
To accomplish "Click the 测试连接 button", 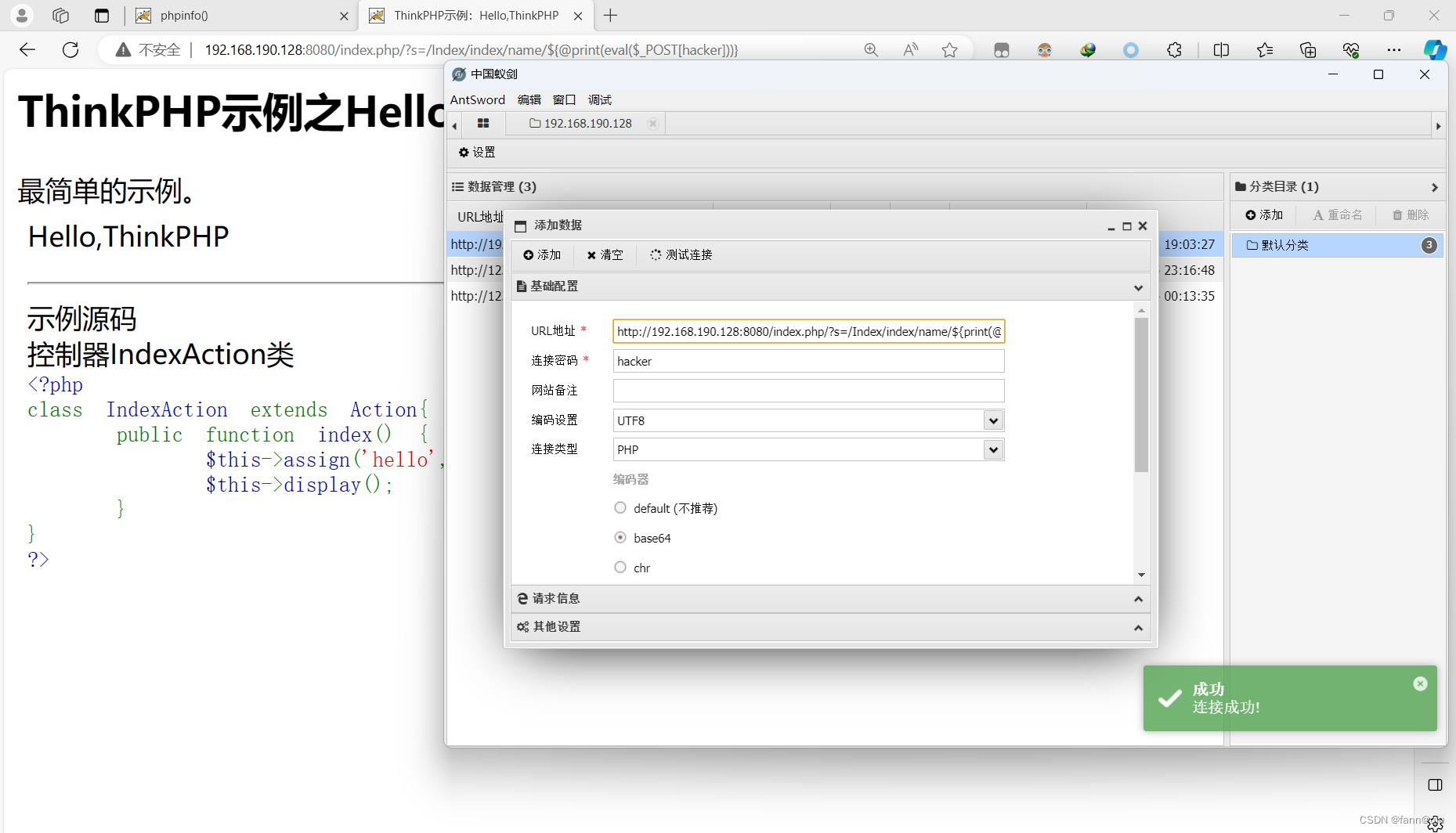I will [x=681, y=255].
